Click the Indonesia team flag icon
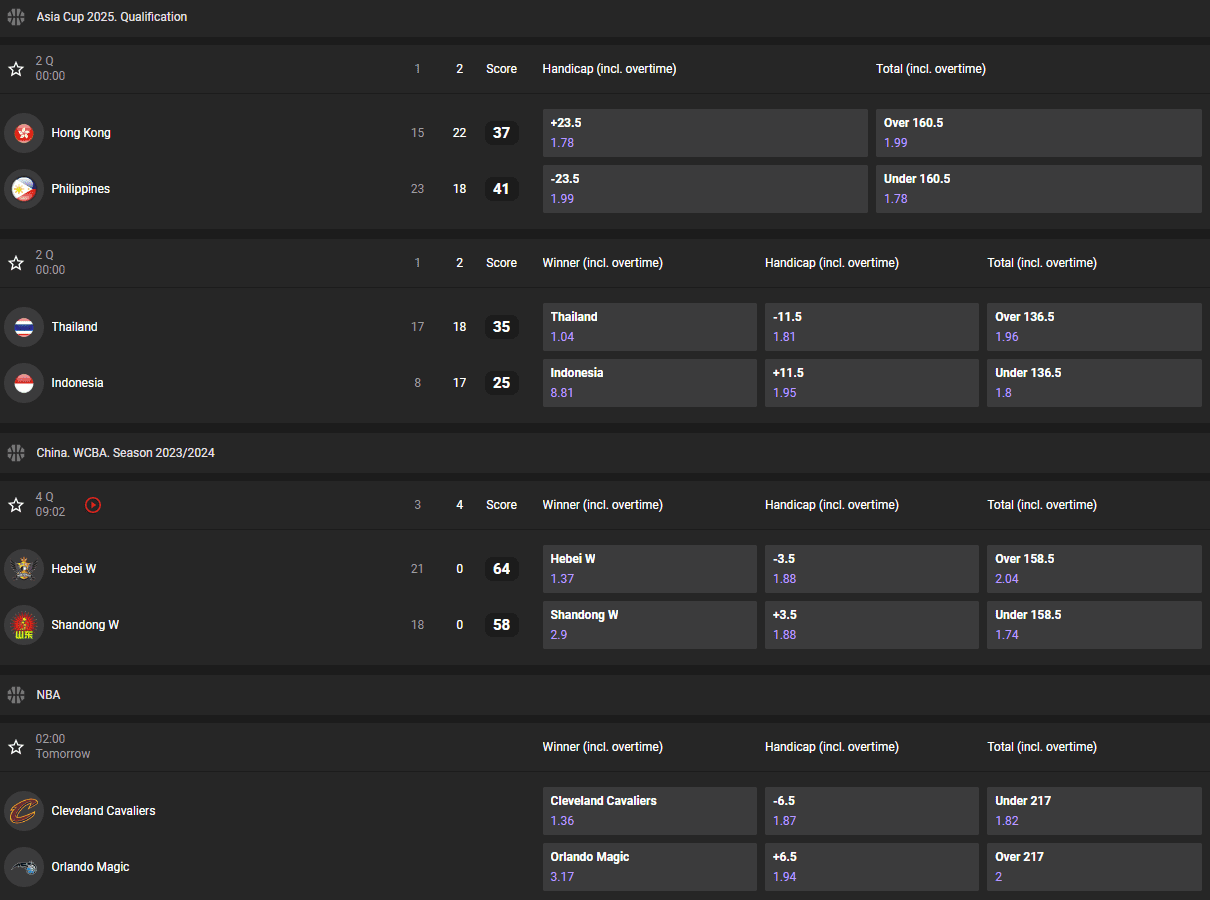Screen dimensions: 1210x900 (24, 383)
